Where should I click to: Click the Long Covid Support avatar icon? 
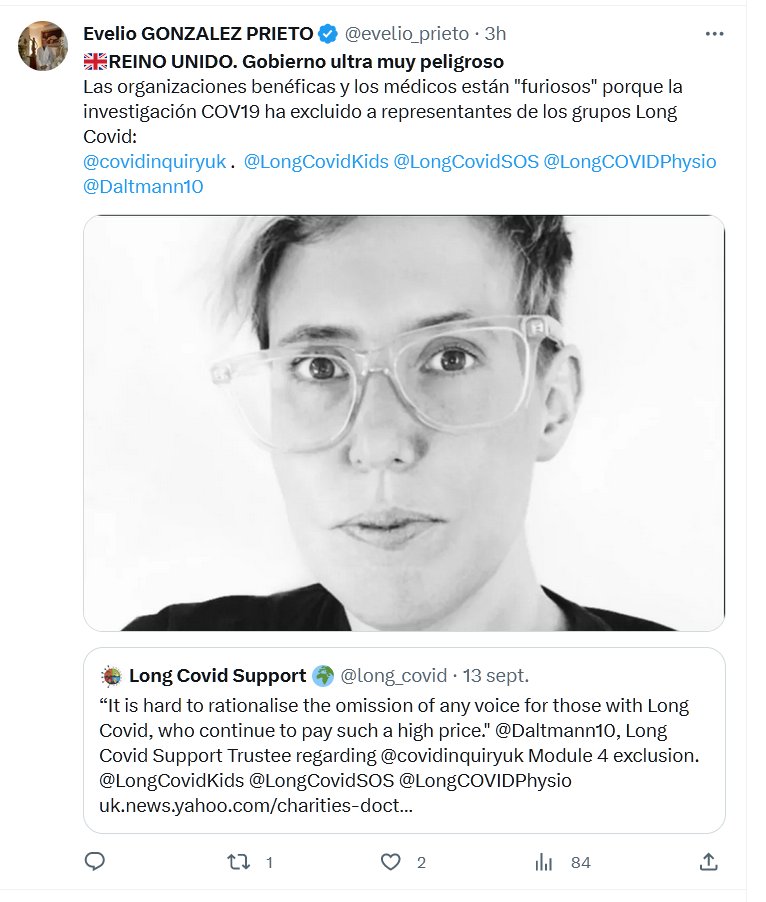tap(112, 675)
